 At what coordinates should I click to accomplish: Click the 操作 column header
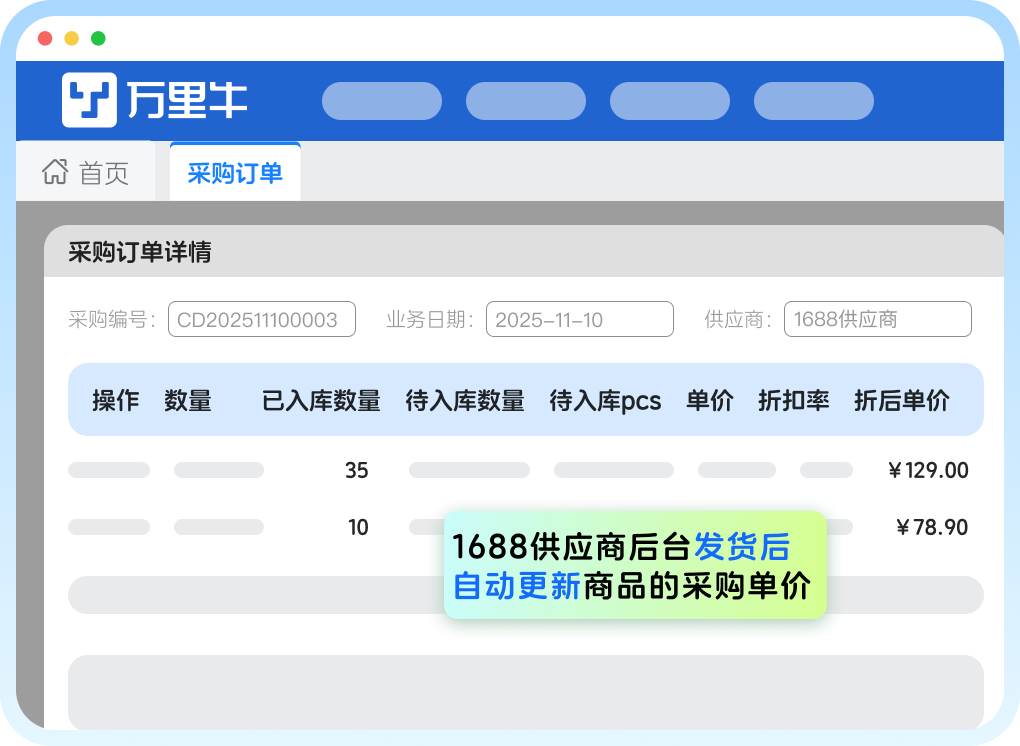click(116, 401)
